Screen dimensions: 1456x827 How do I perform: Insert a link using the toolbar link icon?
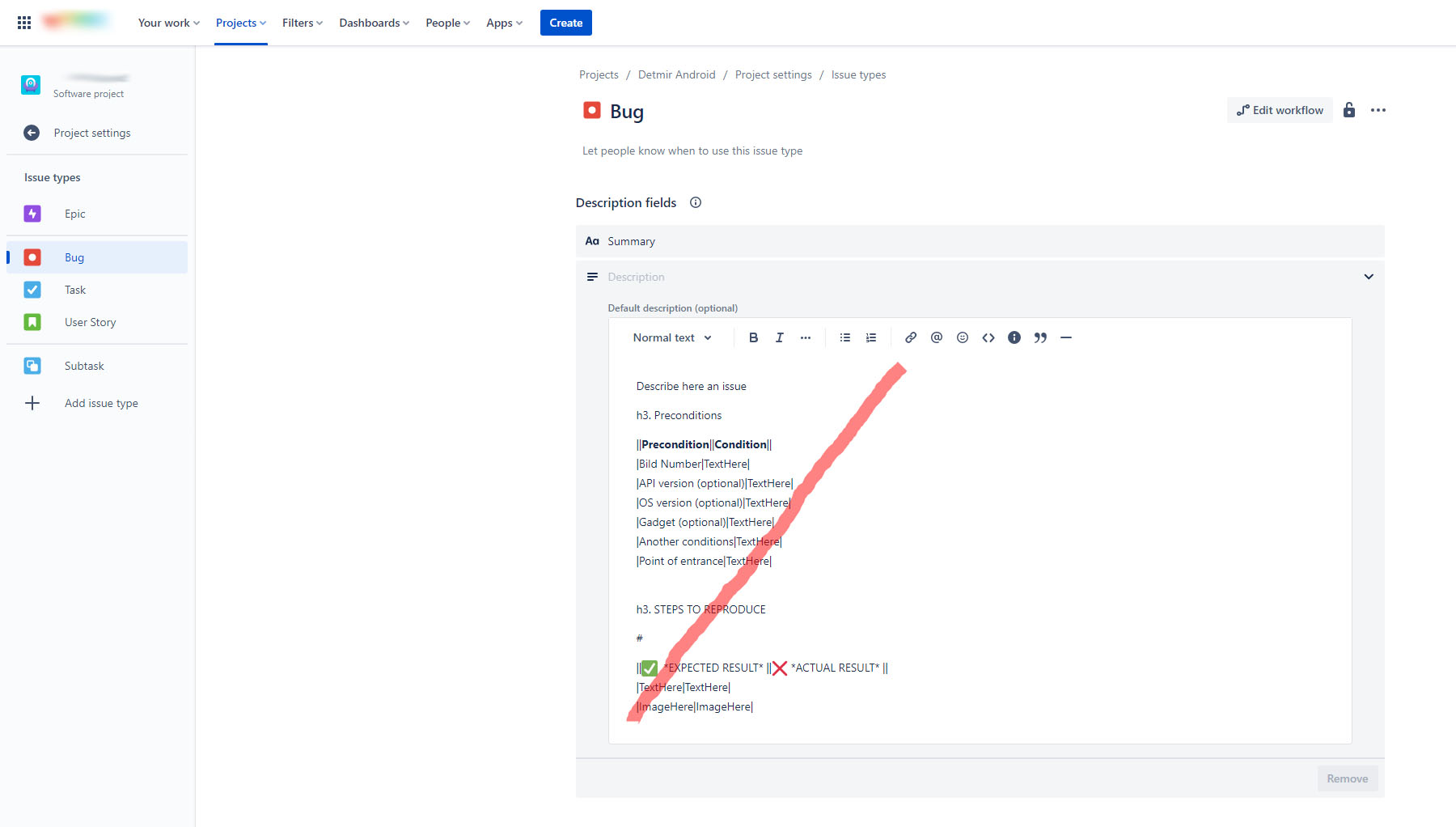coord(911,337)
